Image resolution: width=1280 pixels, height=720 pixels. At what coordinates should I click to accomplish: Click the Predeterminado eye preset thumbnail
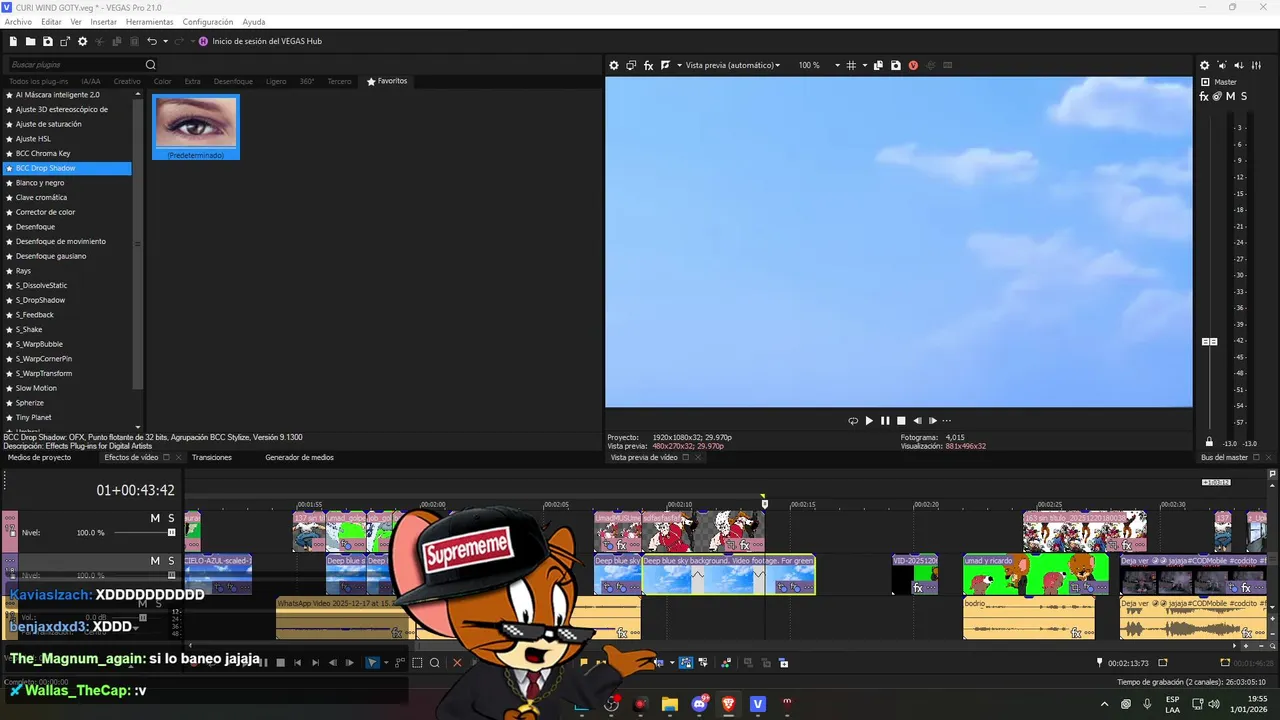tap(196, 127)
